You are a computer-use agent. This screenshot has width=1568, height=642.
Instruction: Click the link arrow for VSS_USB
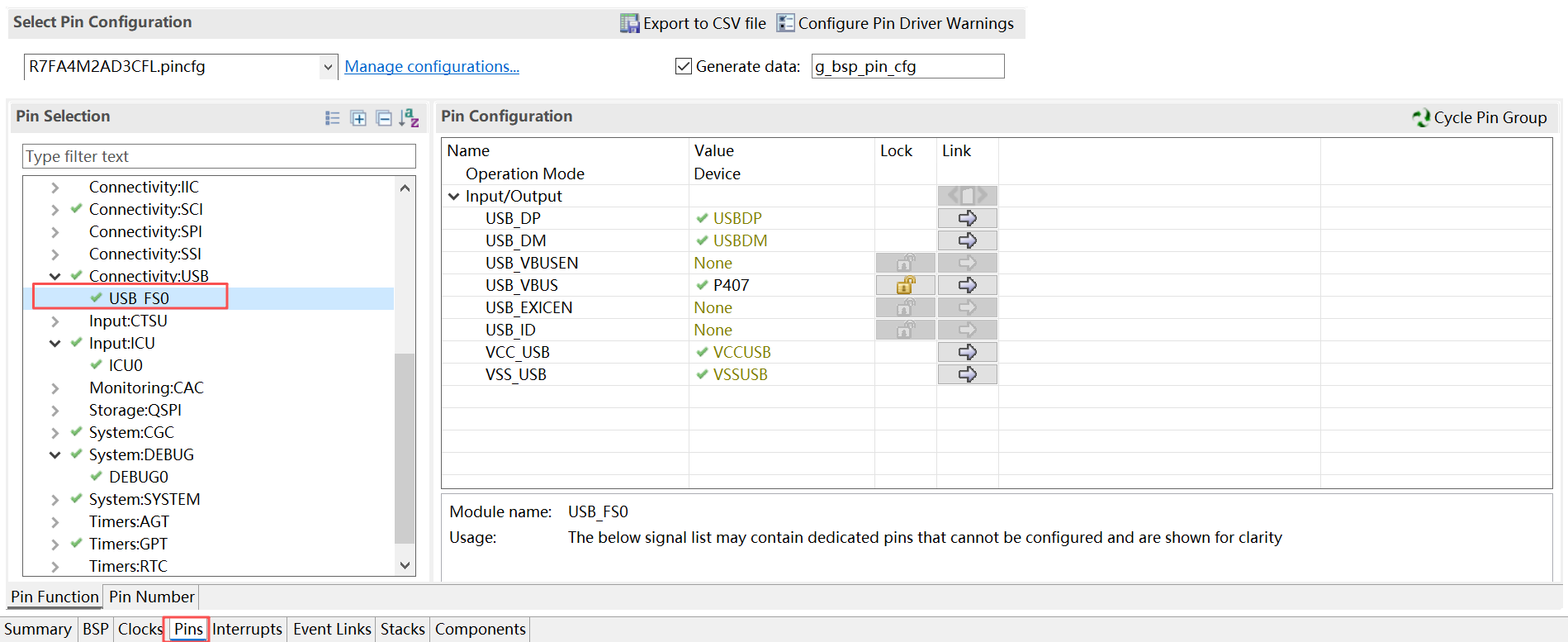tap(967, 374)
